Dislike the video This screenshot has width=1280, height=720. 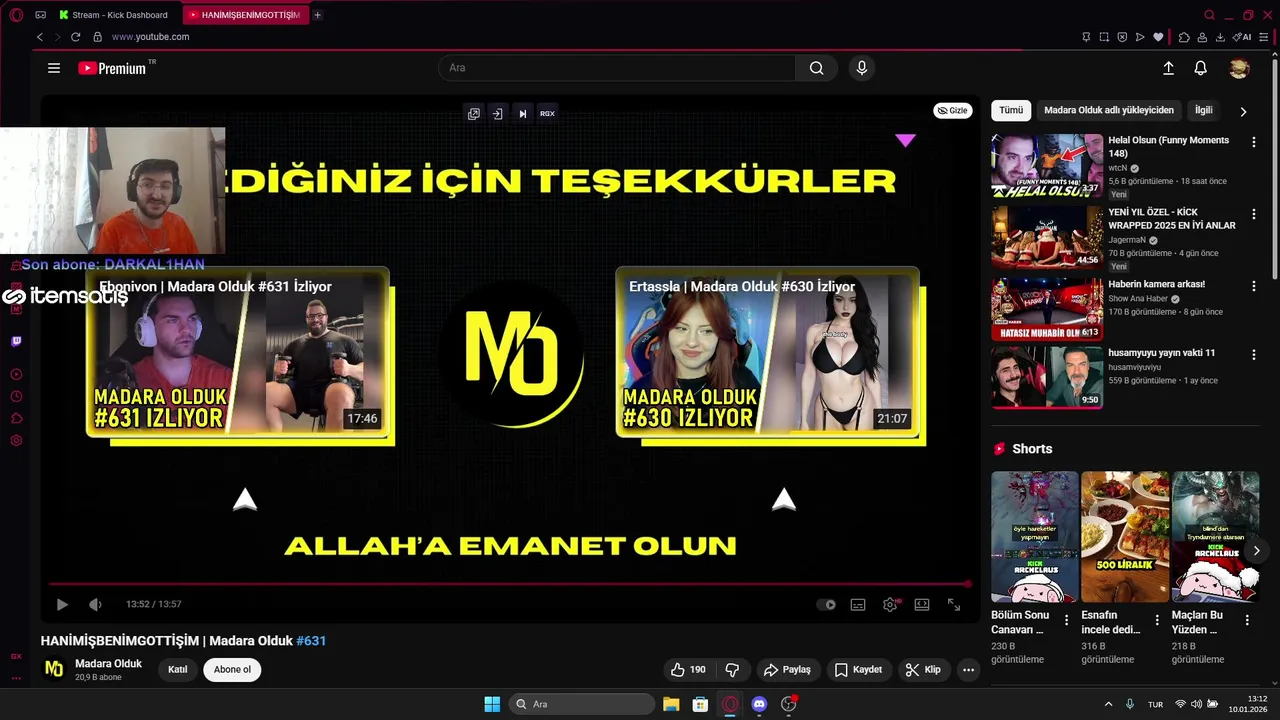(732, 670)
